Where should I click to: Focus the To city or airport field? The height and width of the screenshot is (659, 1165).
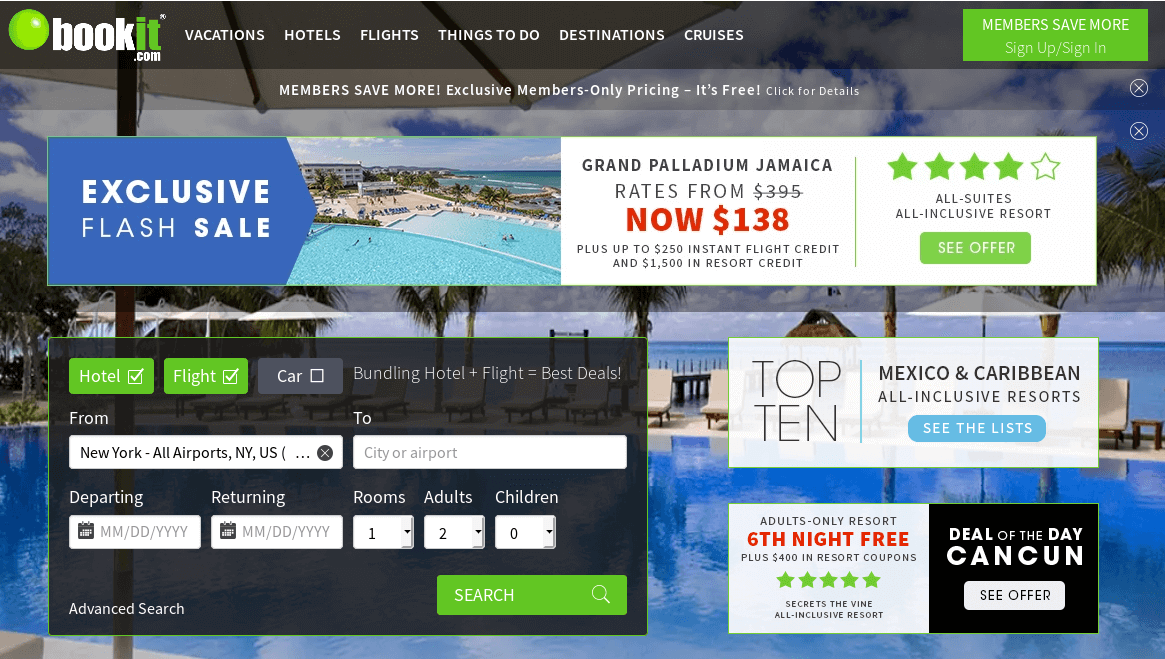tap(490, 452)
